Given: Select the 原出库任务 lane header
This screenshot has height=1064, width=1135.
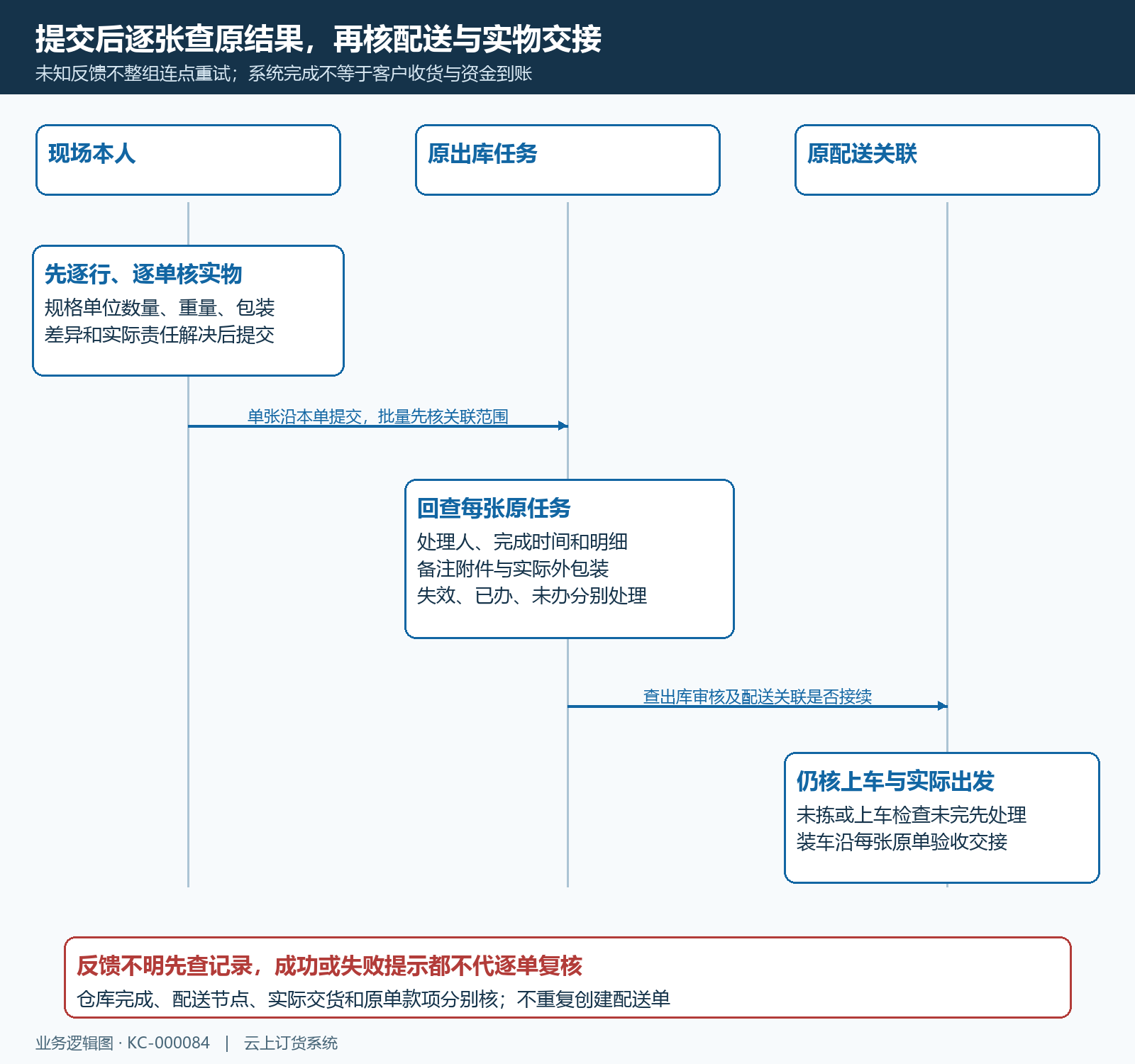Looking at the screenshot, I should click(567, 160).
